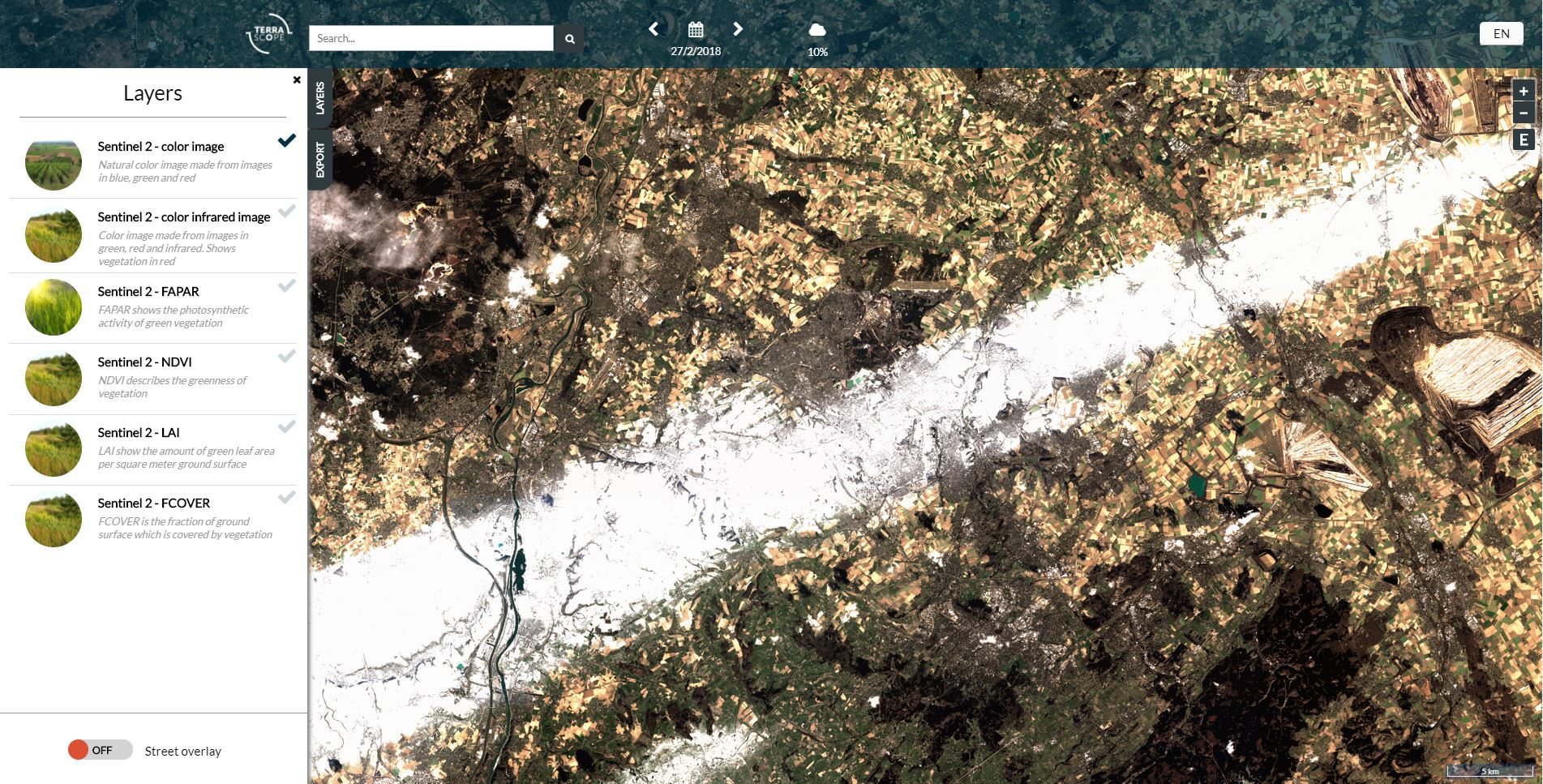Viewport: 1543px width, 784px height.
Task: Select the Sentinel 2 LAI layer name
Action: (139, 432)
